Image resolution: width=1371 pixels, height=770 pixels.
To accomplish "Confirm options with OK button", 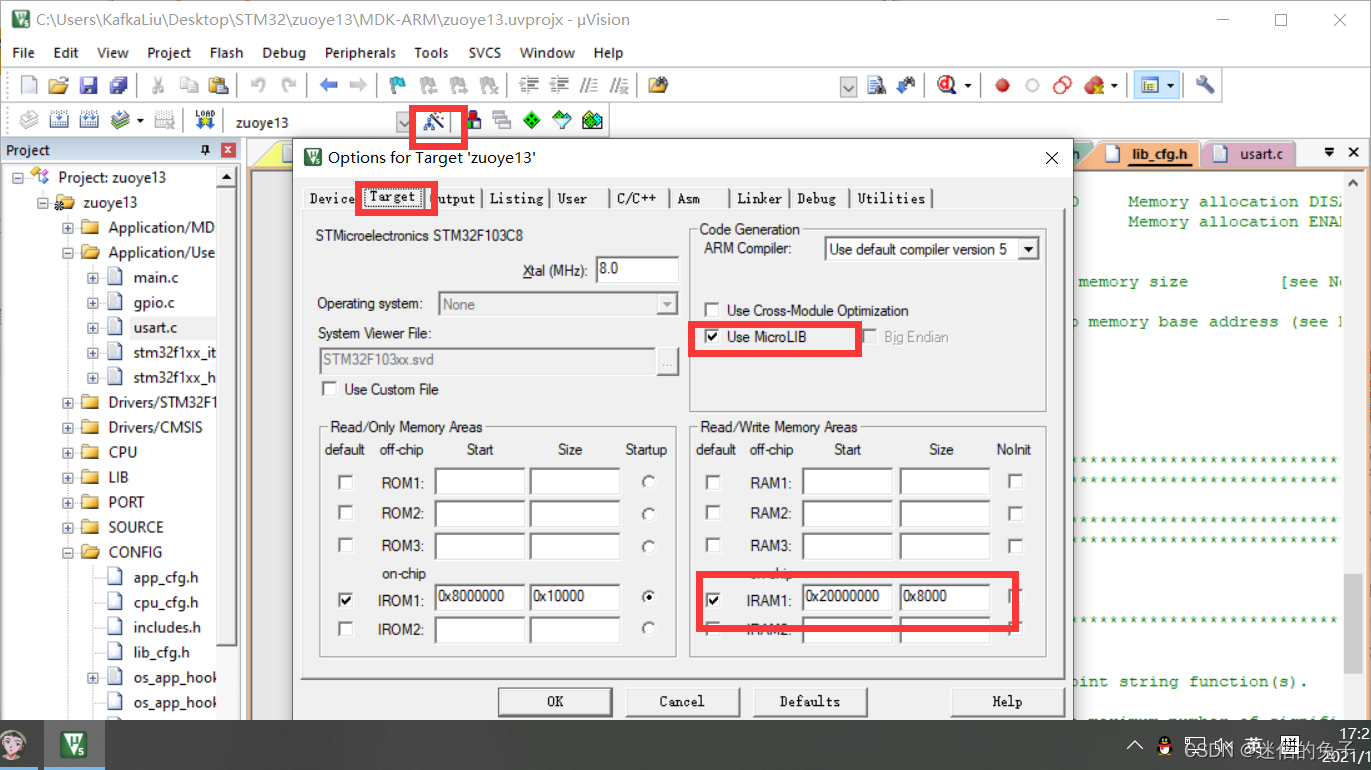I will pyautogui.click(x=555, y=701).
